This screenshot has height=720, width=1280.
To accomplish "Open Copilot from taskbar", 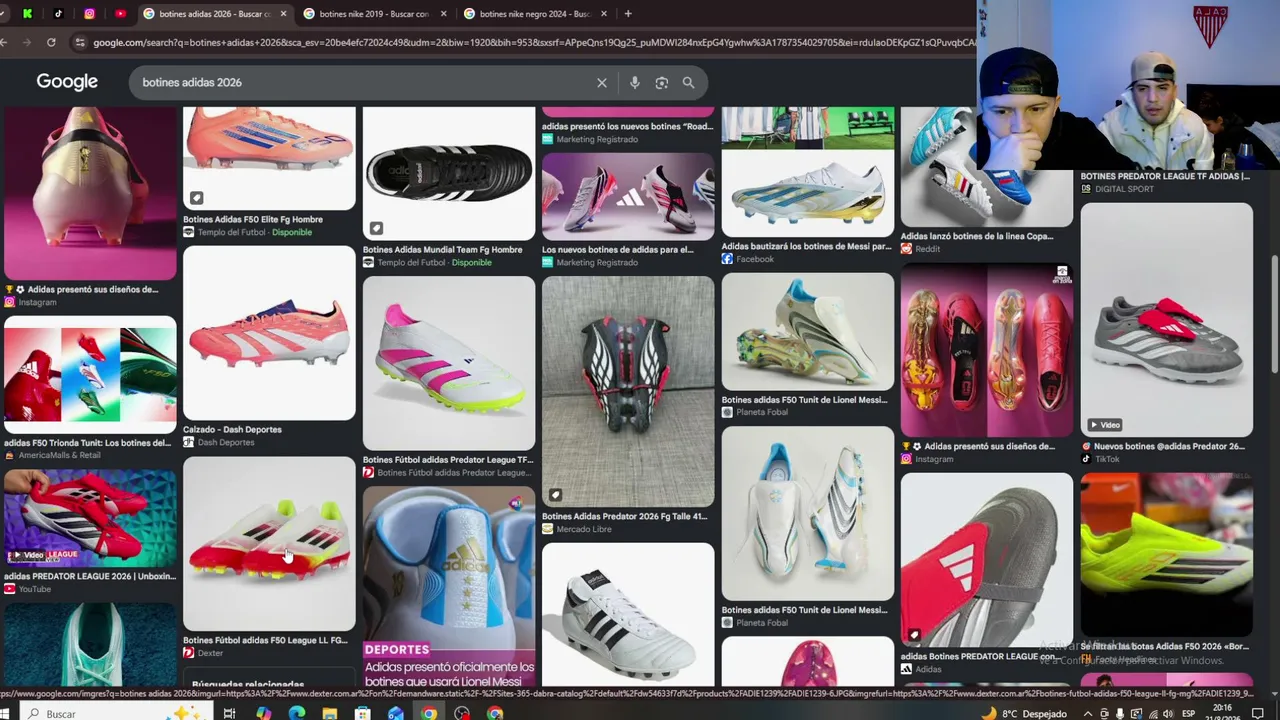I will [x=264, y=713].
